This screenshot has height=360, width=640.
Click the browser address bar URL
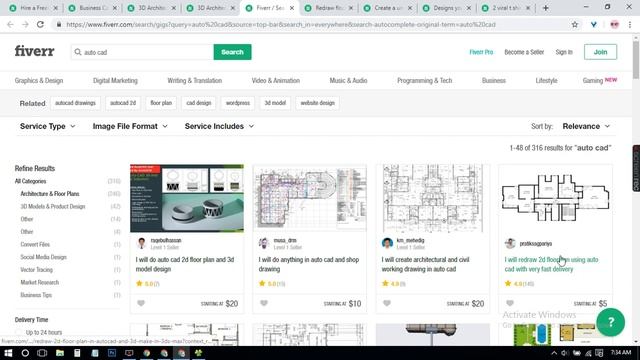coord(281,24)
